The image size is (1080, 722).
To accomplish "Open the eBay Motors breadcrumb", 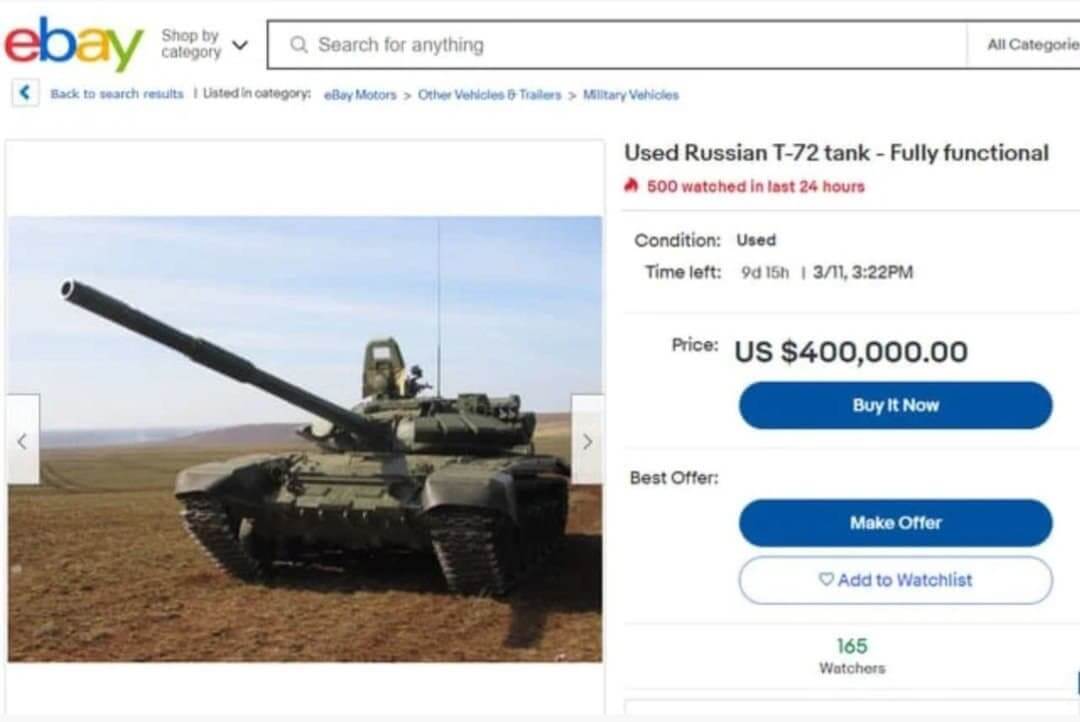I will tap(360, 95).
